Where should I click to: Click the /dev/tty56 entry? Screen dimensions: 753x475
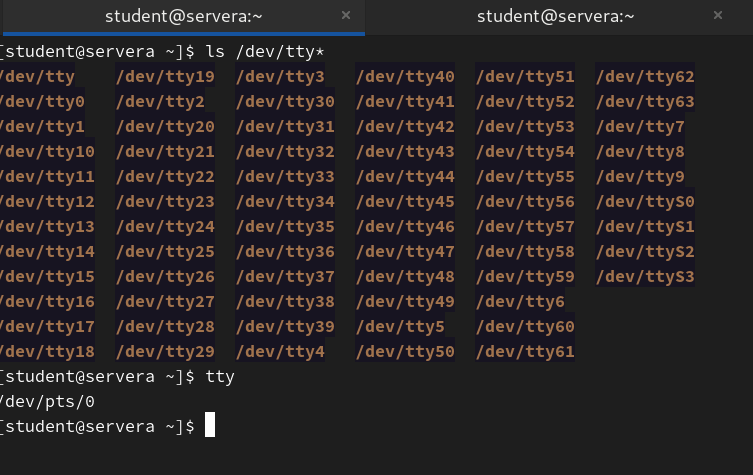[525, 201]
